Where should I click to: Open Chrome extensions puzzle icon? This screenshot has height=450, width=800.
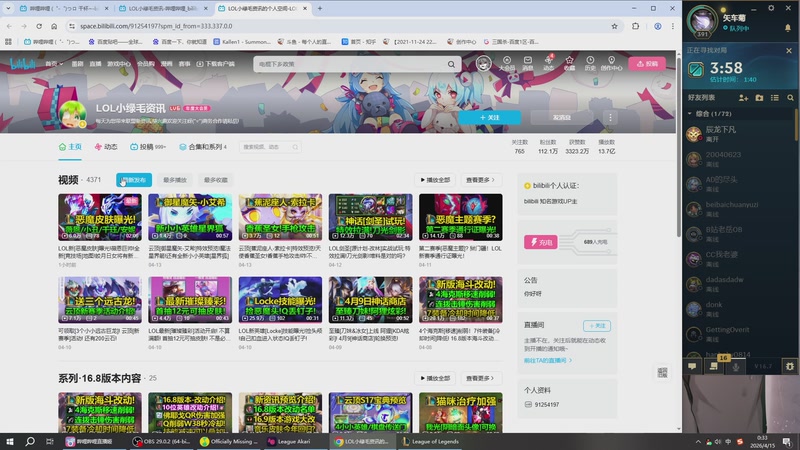coord(636,26)
